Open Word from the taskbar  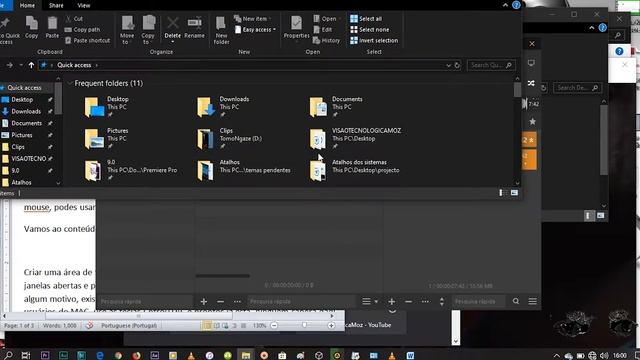tap(411, 355)
